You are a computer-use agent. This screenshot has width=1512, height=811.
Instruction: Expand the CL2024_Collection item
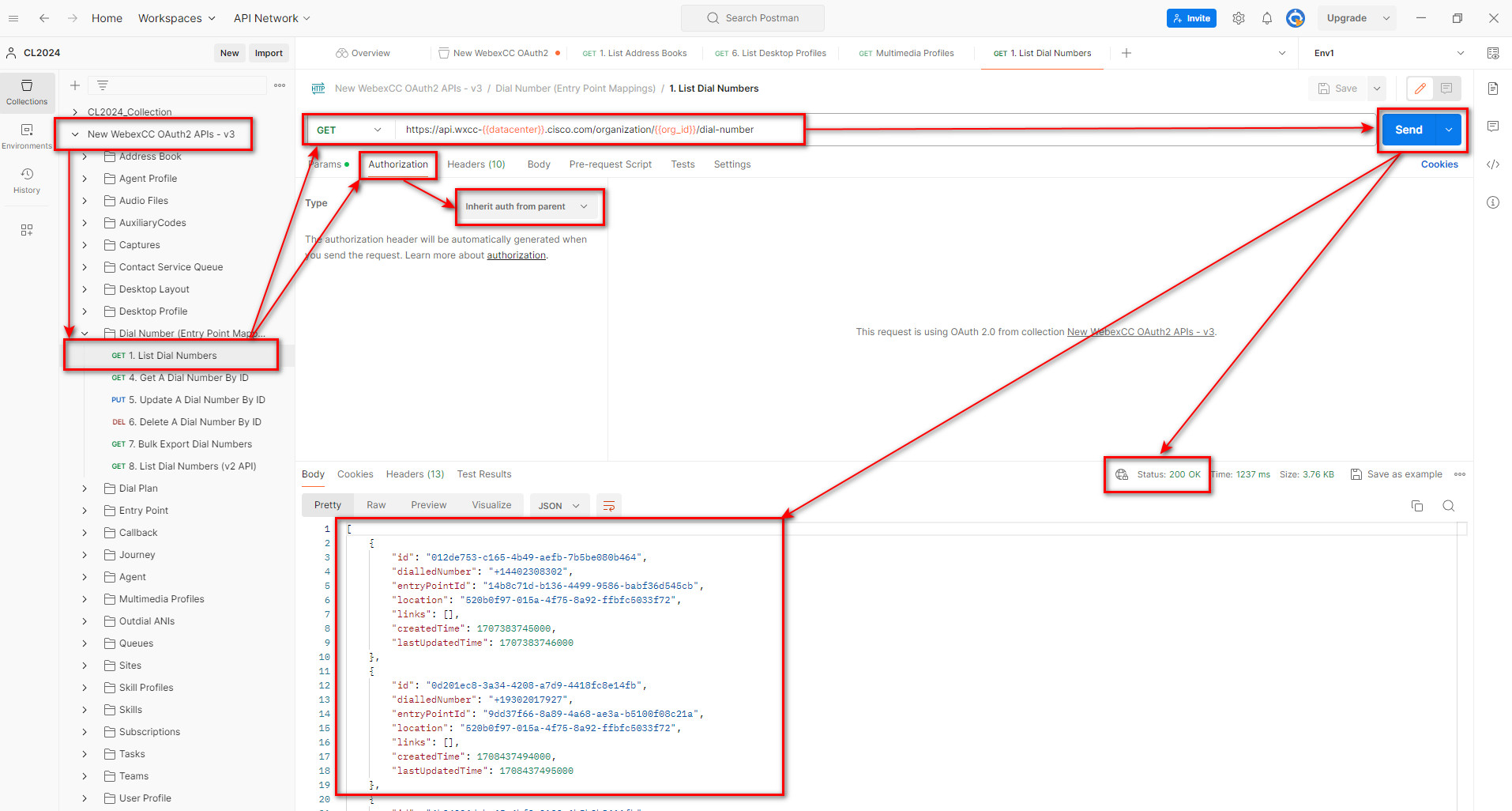[x=75, y=112]
